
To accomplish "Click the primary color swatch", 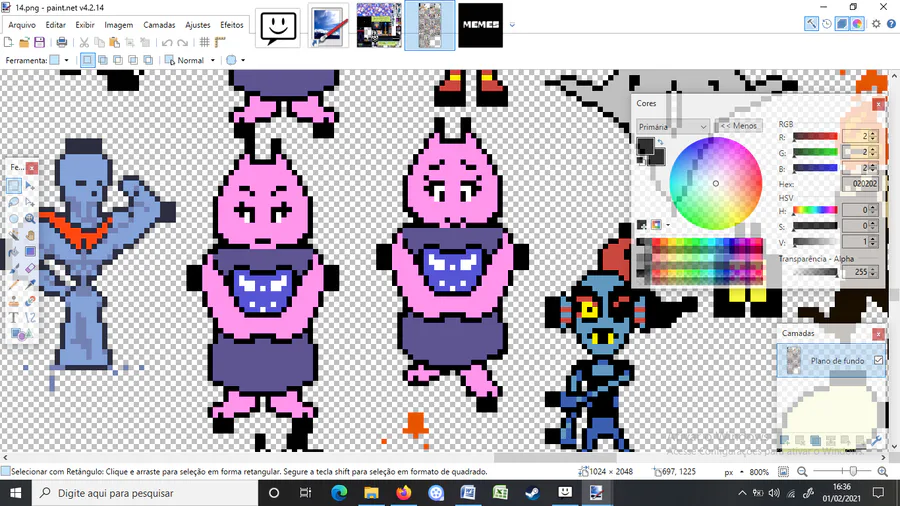I will 644,145.
